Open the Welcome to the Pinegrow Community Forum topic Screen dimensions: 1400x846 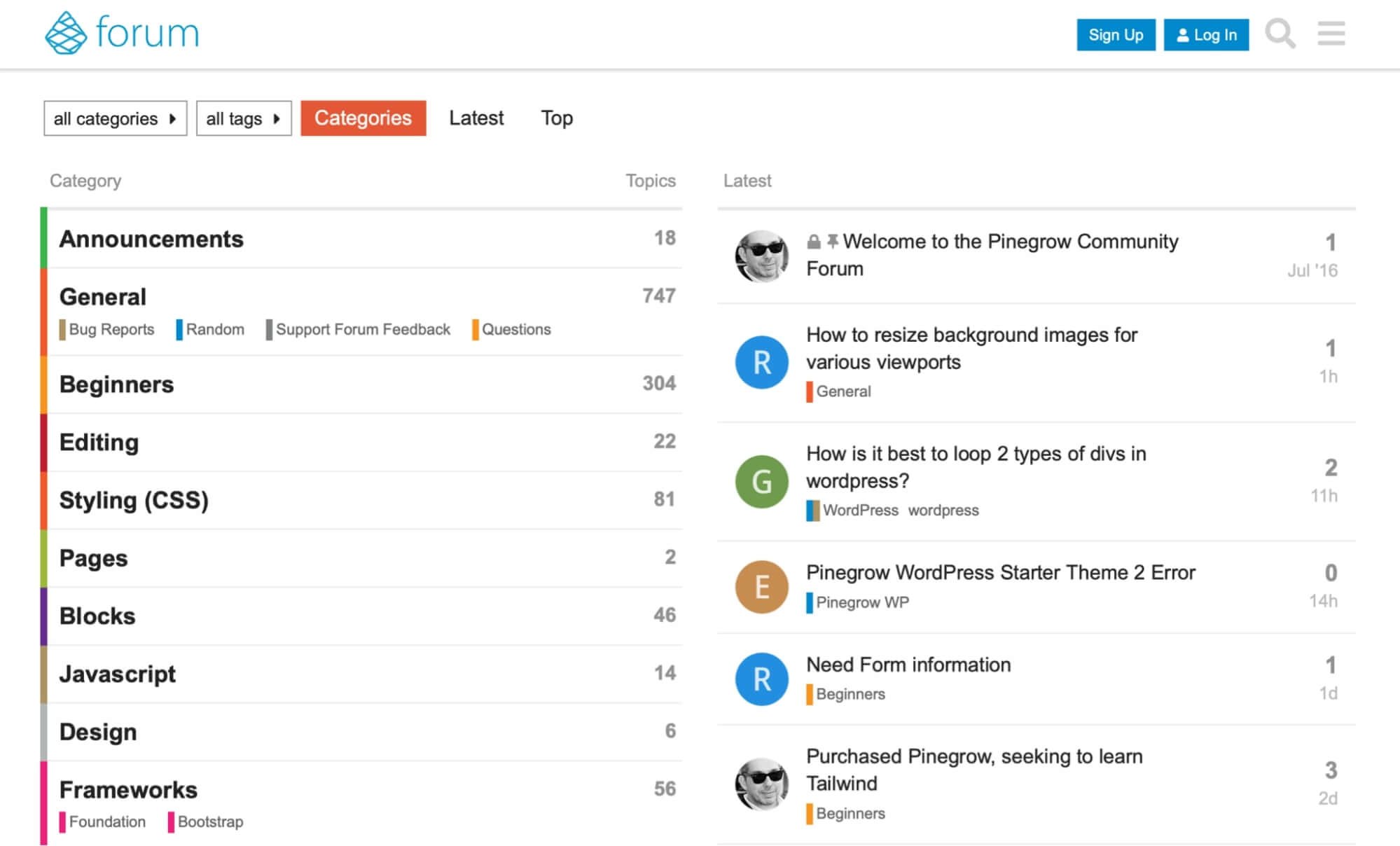click(x=992, y=255)
